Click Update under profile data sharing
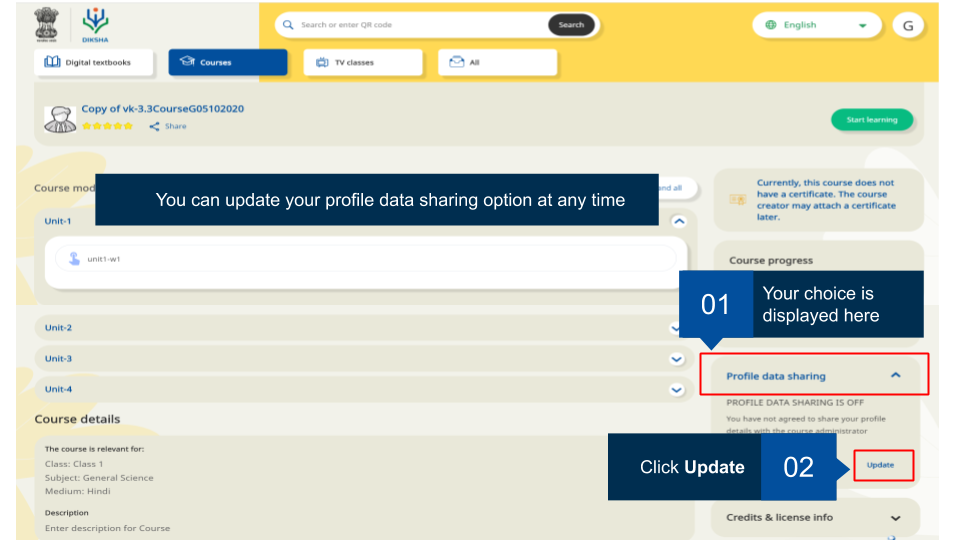Viewport: 960px width, 540px height. click(880, 465)
